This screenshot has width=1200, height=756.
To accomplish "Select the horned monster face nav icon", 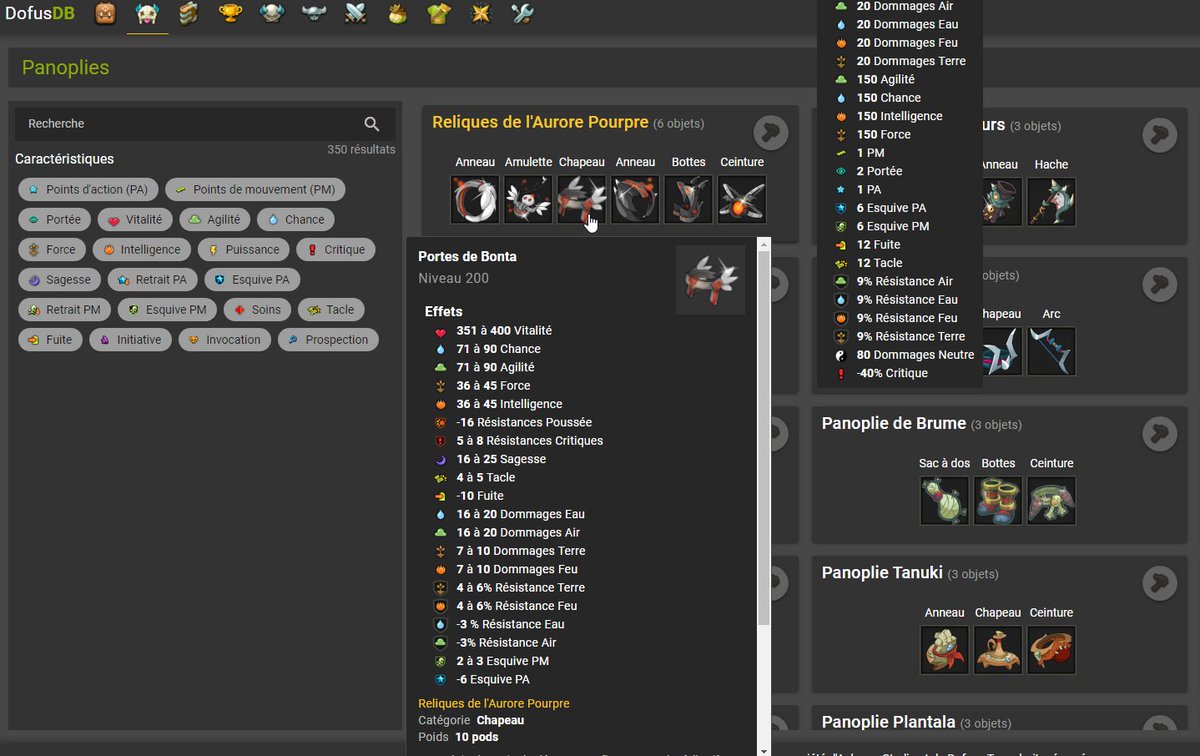I will [x=147, y=14].
